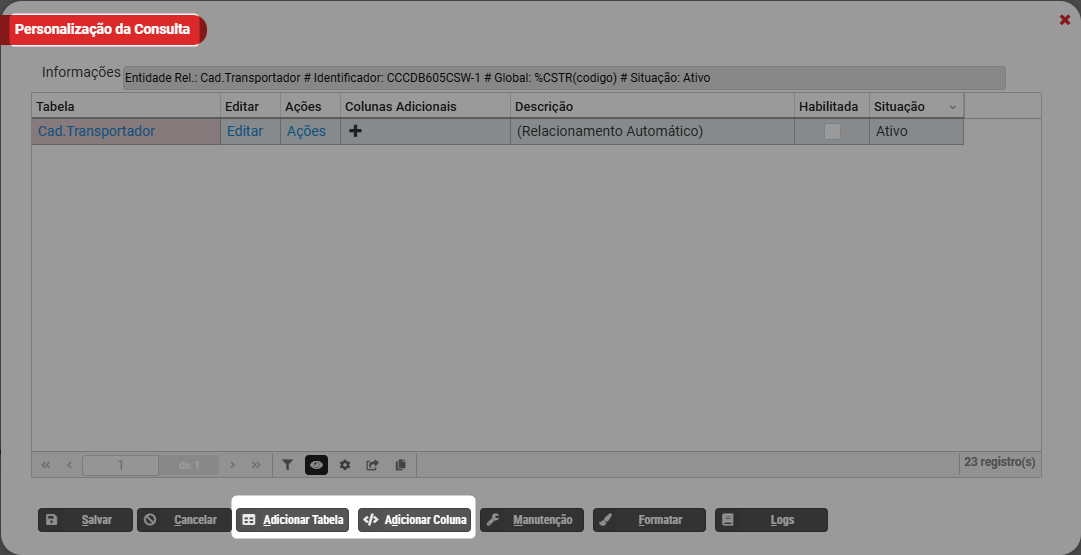
Task: Open the Ações menu for Cad.Transportador
Action: (306, 131)
